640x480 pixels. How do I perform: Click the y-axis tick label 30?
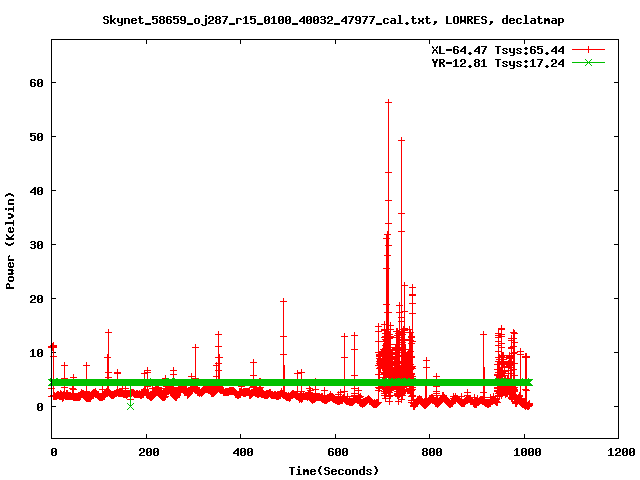coord(36,244)
